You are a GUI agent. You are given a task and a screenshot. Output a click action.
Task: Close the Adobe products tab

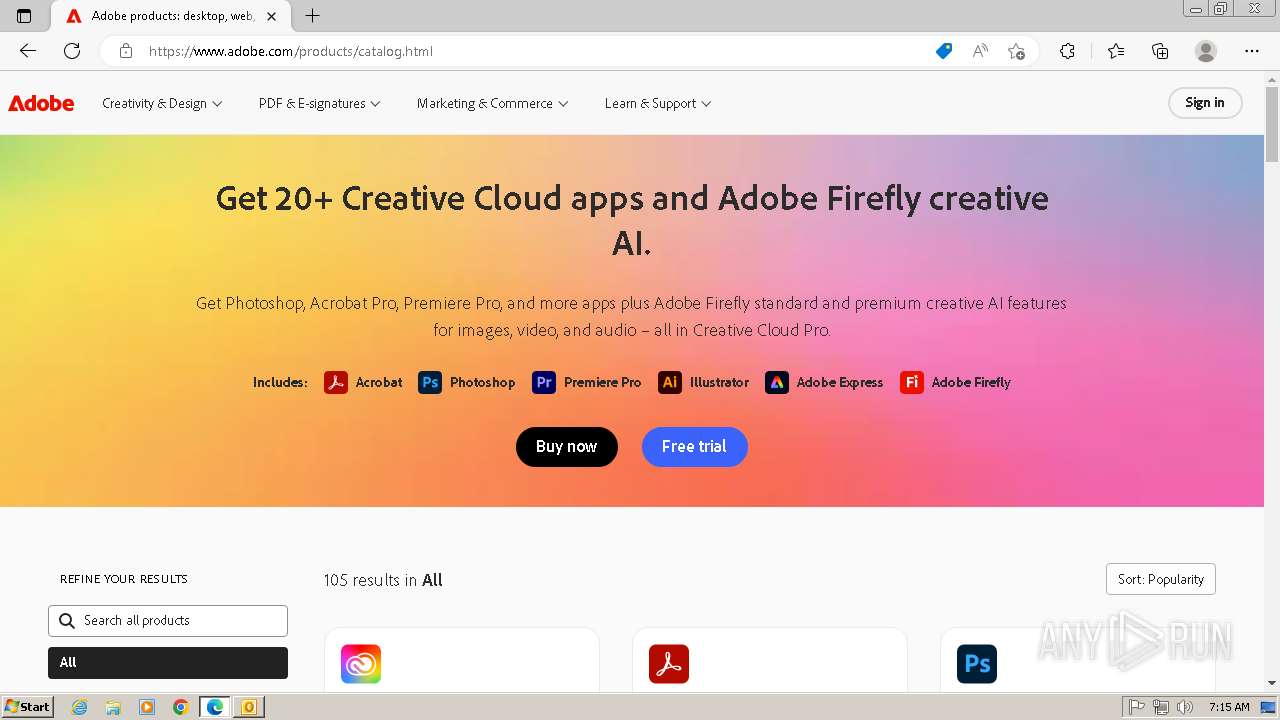click(271, 16)
